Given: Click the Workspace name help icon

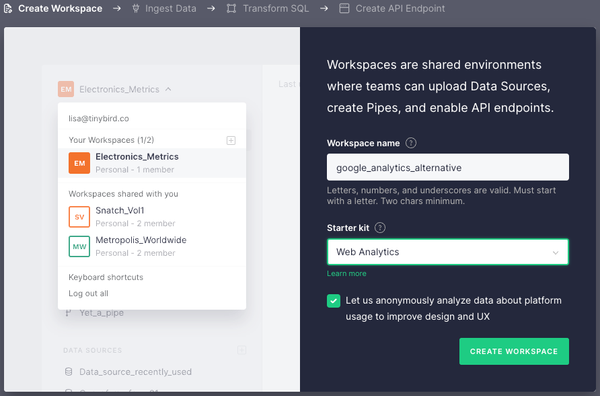Looking at the screenshot, I should coord(411,143).
